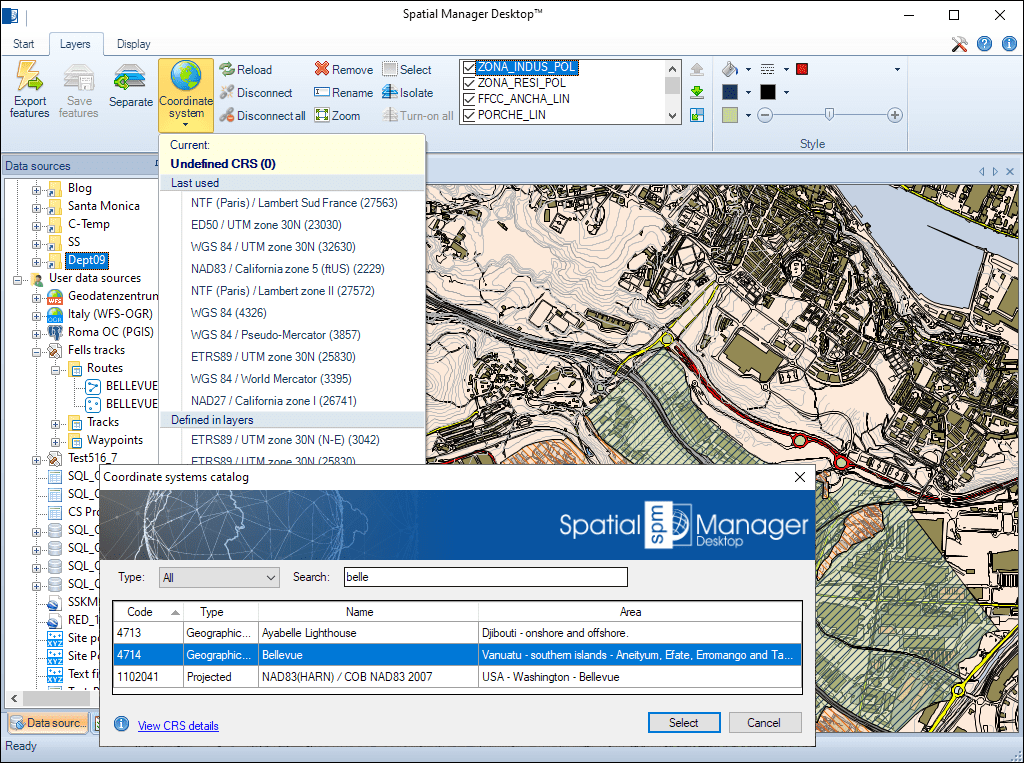
Task: Sort catalog by the Code column header
Action: [148, 612]
